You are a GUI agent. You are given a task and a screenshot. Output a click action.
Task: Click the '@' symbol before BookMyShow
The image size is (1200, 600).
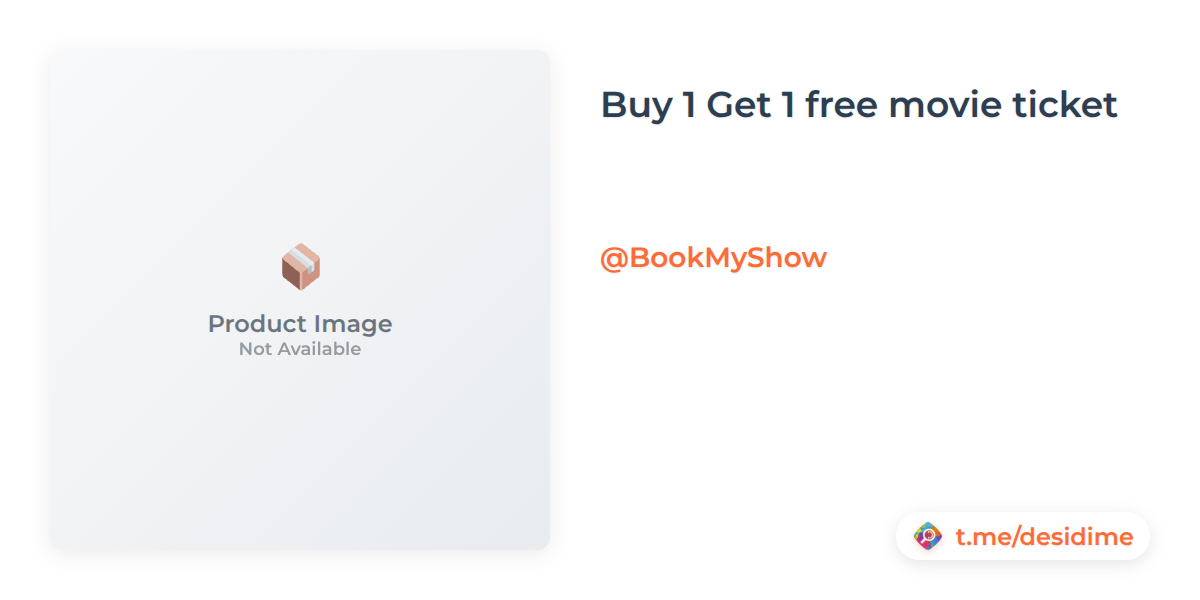coord(613,258)
